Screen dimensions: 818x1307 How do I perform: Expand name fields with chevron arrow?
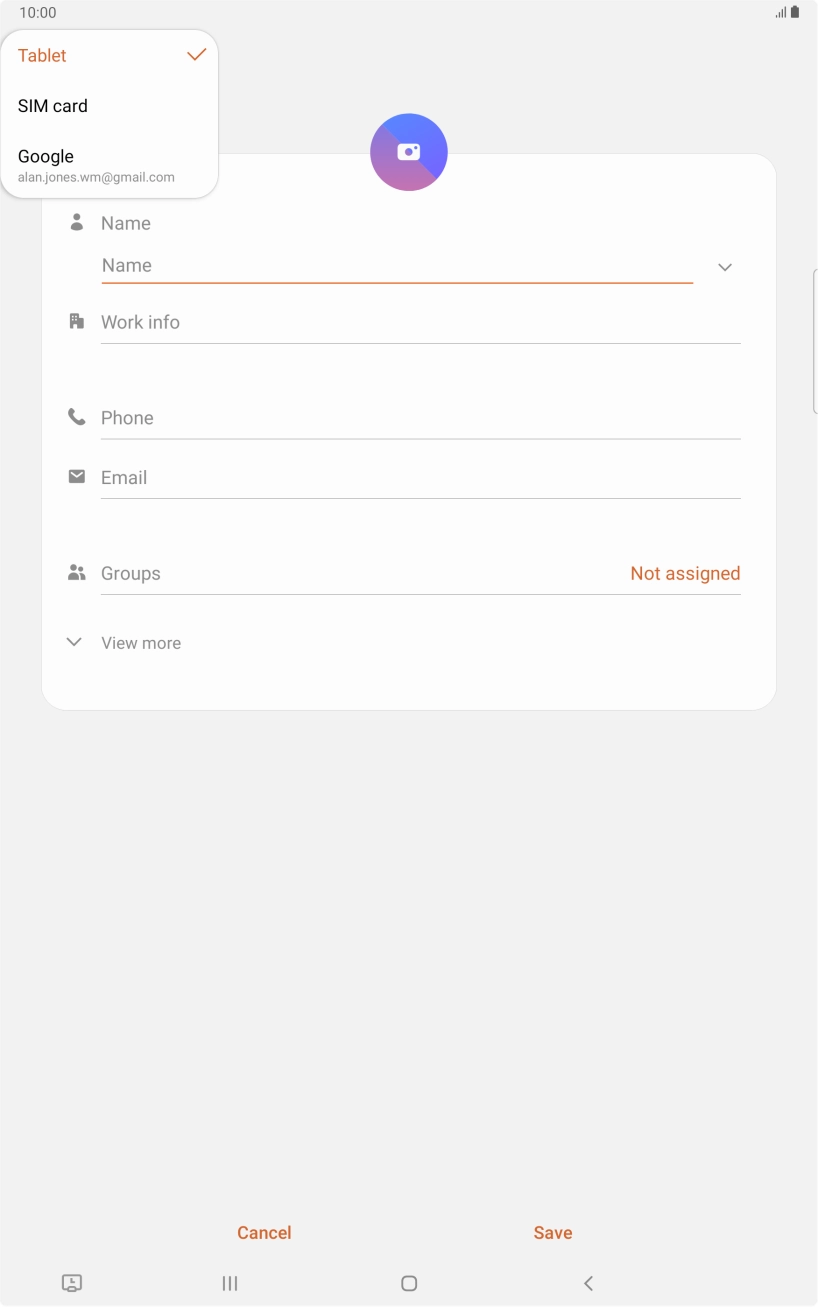point(725,267)
